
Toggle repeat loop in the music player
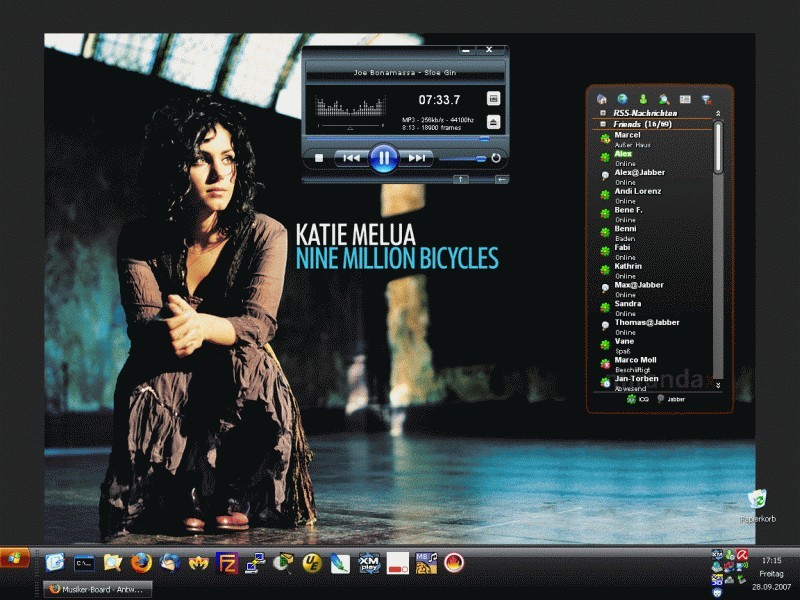point(496,158)
